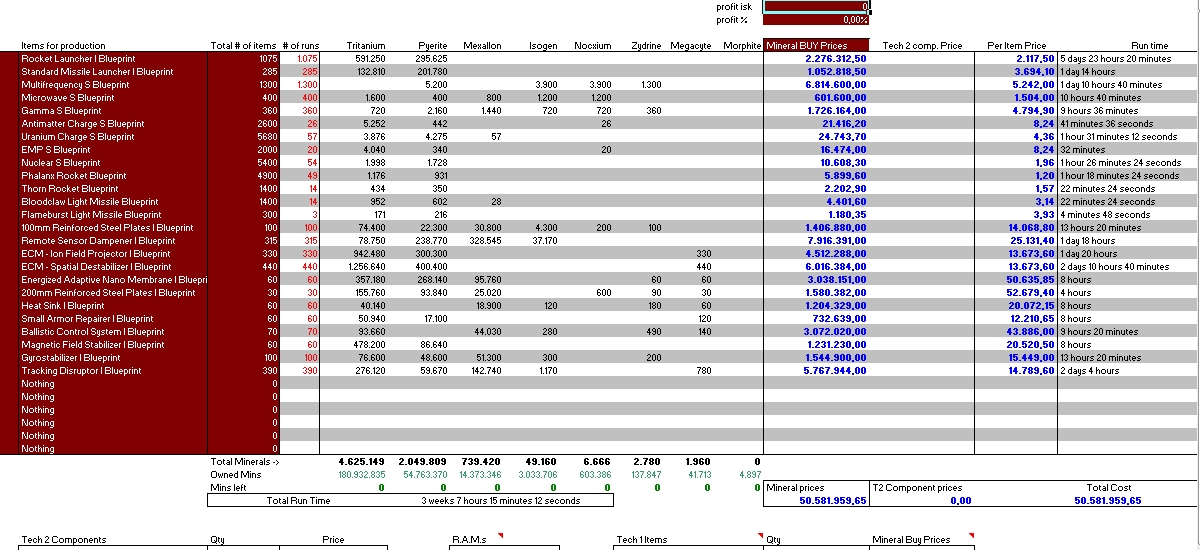The width and height of the screenshot is (1200, 550).
Task: Select the Isogen column header
Action: (x=543, y=46)
